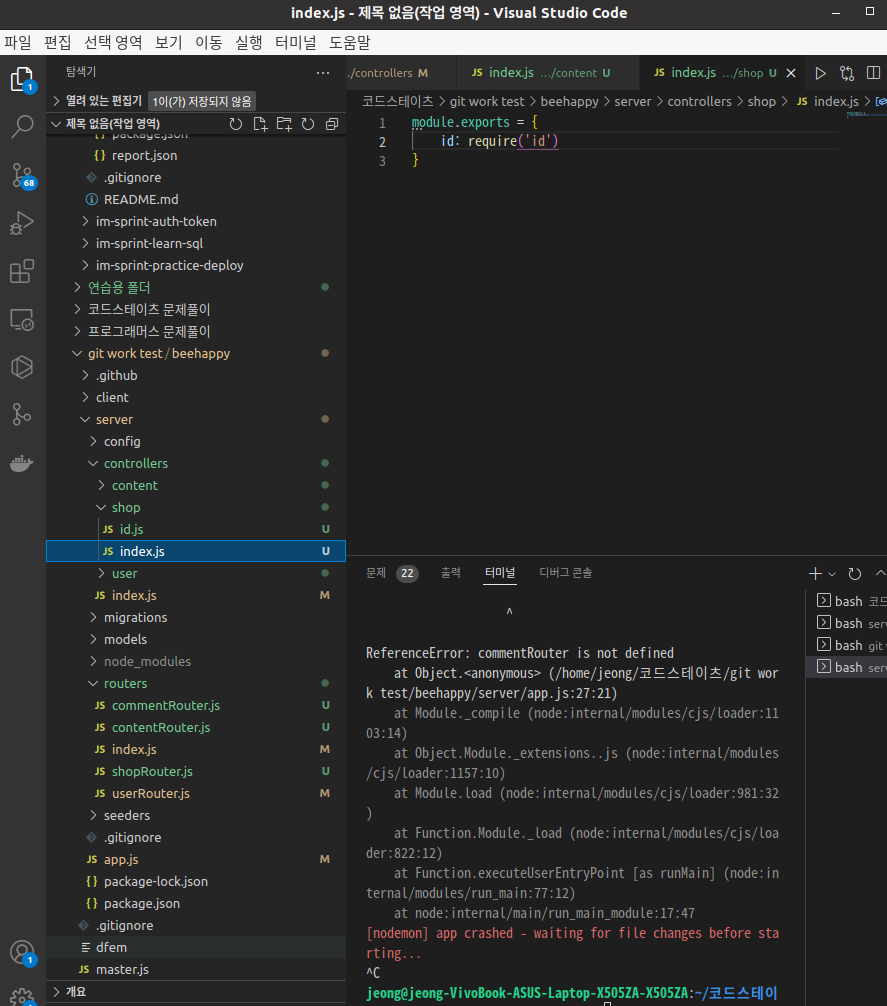Open Source Control view with 68 changes
Viewport: 887px width, 1006px height.
point(22,175)
